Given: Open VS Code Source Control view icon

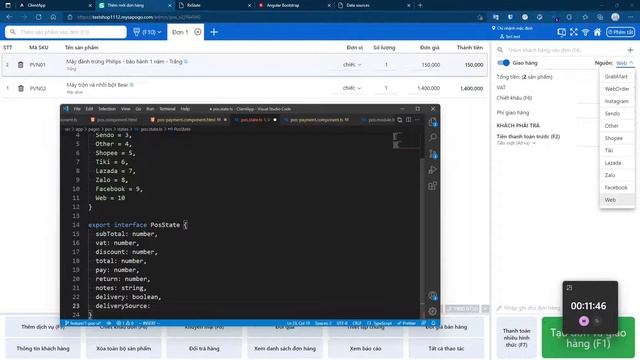Looking at the screenshot, I should click(x=433, y=154).
